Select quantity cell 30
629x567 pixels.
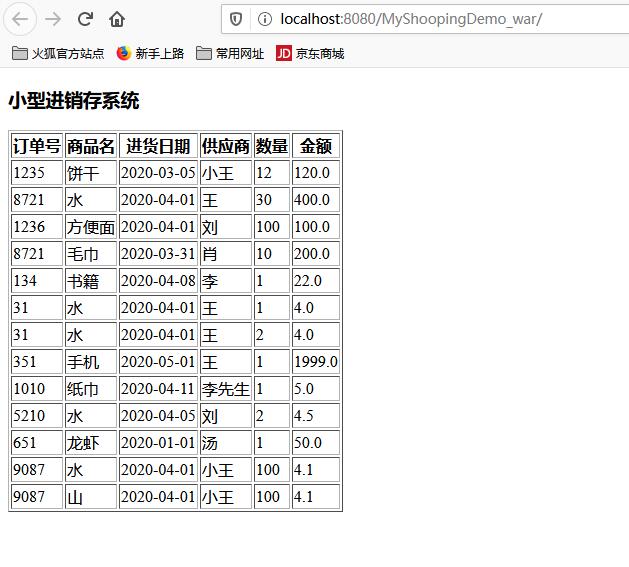272,199
